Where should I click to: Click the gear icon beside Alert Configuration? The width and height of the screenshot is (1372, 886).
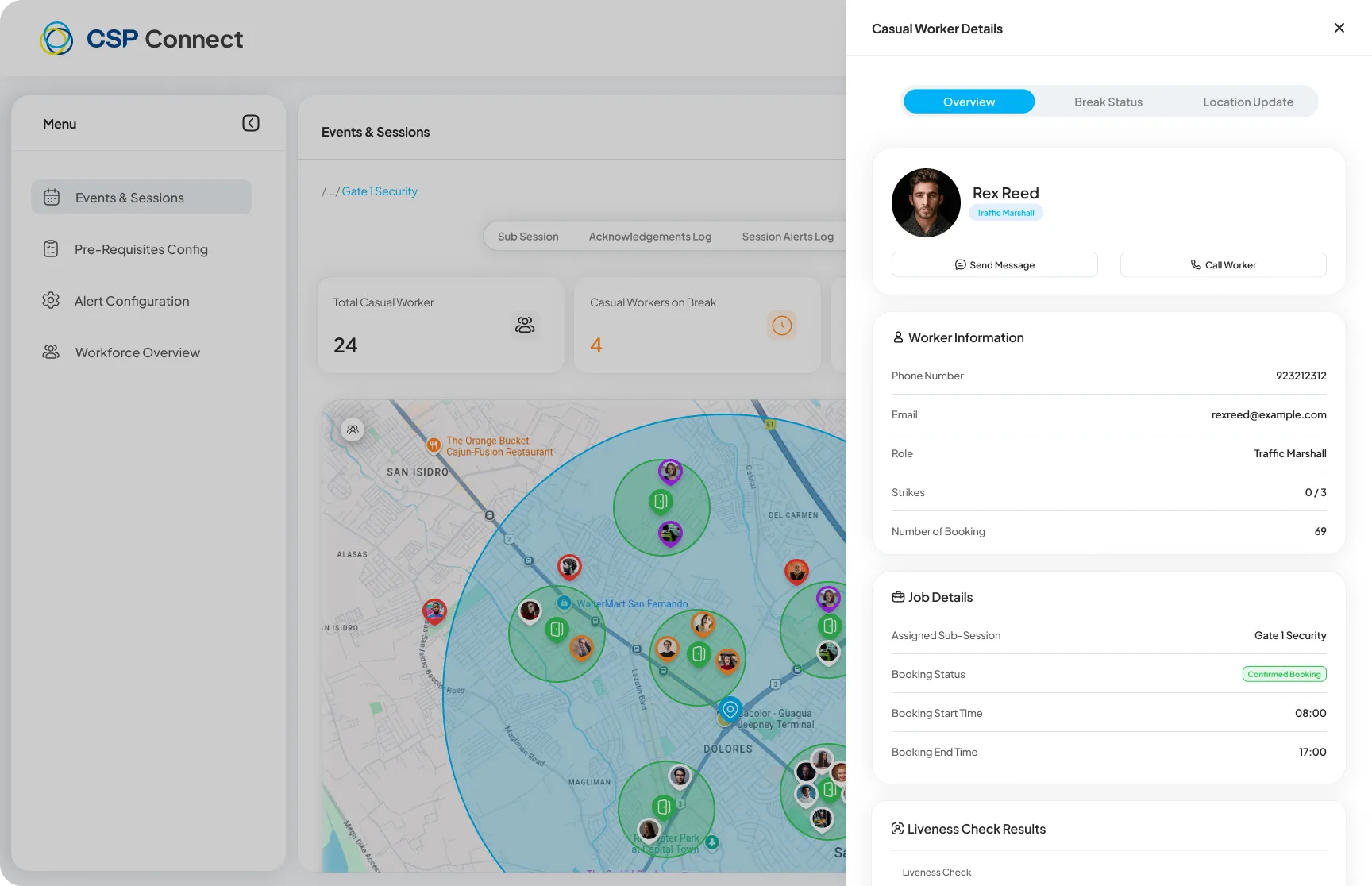[51, 301]
